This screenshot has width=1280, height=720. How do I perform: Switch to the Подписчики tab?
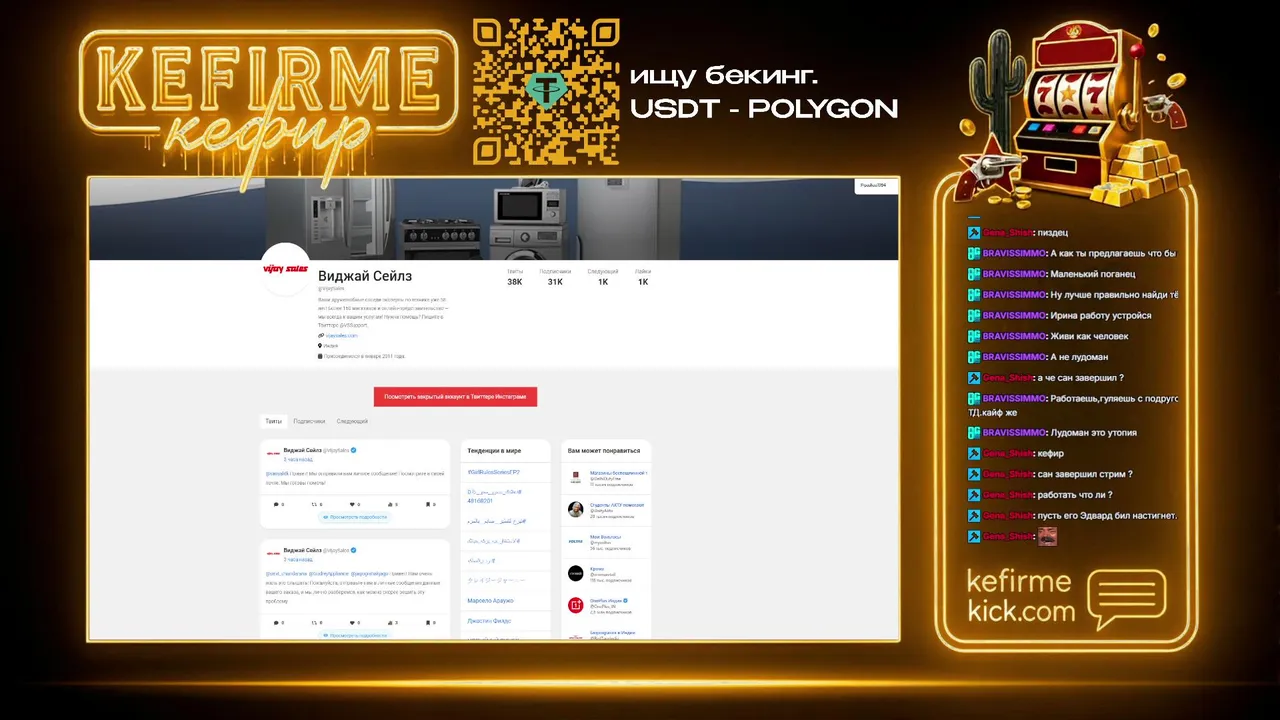click(309, 421)
